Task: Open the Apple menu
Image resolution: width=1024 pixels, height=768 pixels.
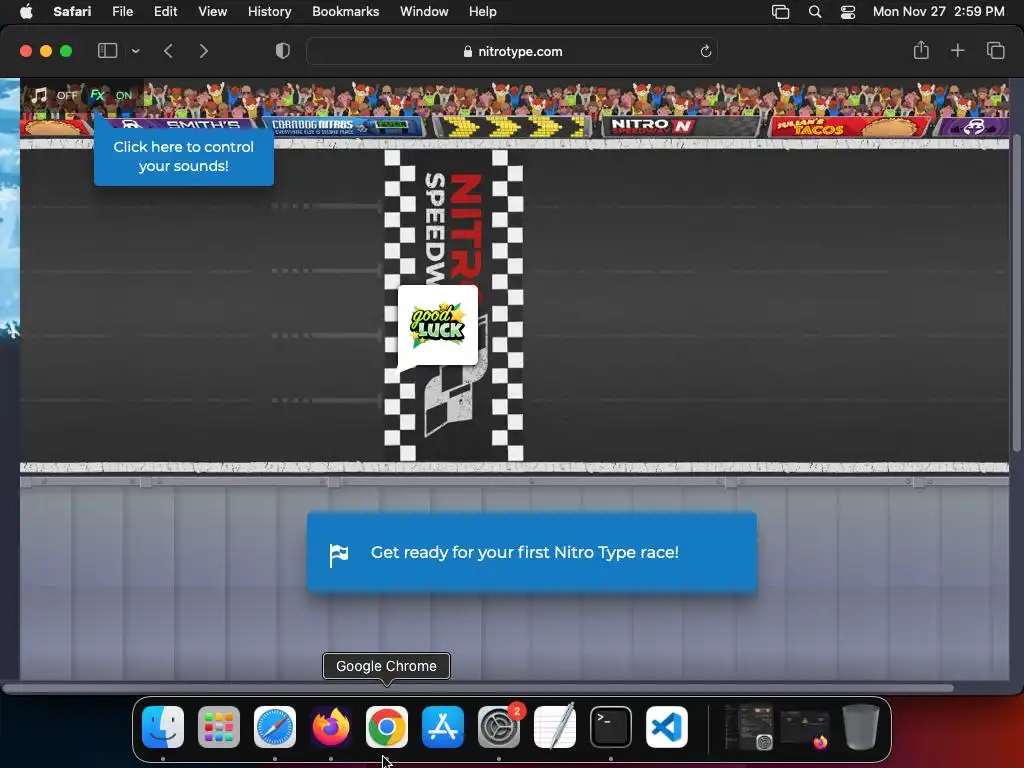Action: 26,11
